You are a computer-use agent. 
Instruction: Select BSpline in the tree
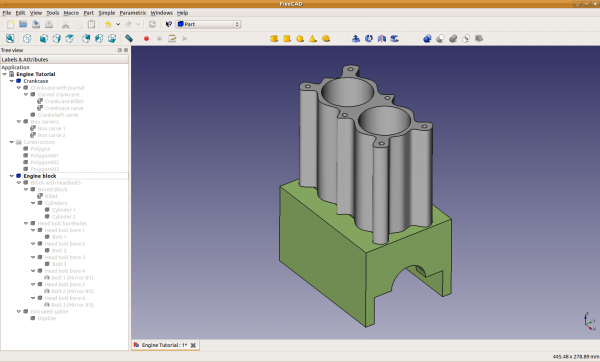(47, 318)
